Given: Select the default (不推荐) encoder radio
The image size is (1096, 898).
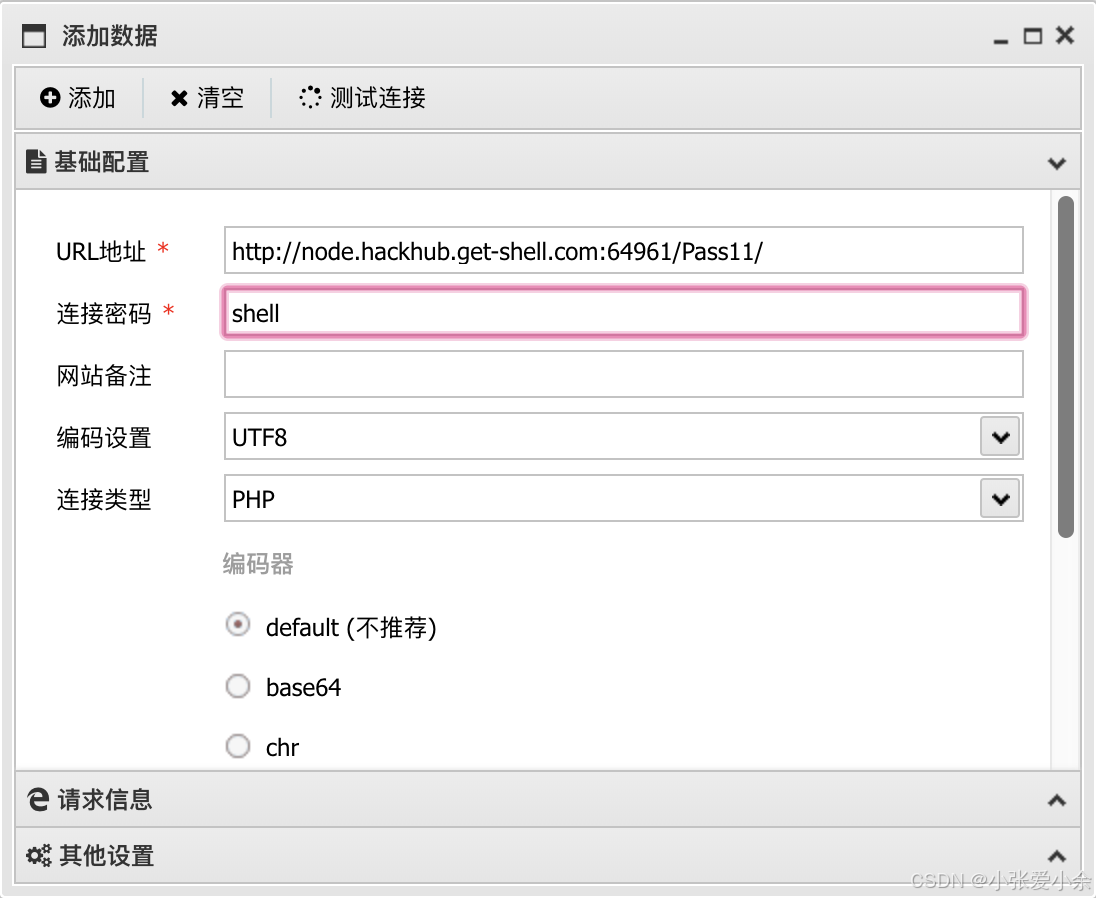Looking at the screenshot, I should coord(238,624).
